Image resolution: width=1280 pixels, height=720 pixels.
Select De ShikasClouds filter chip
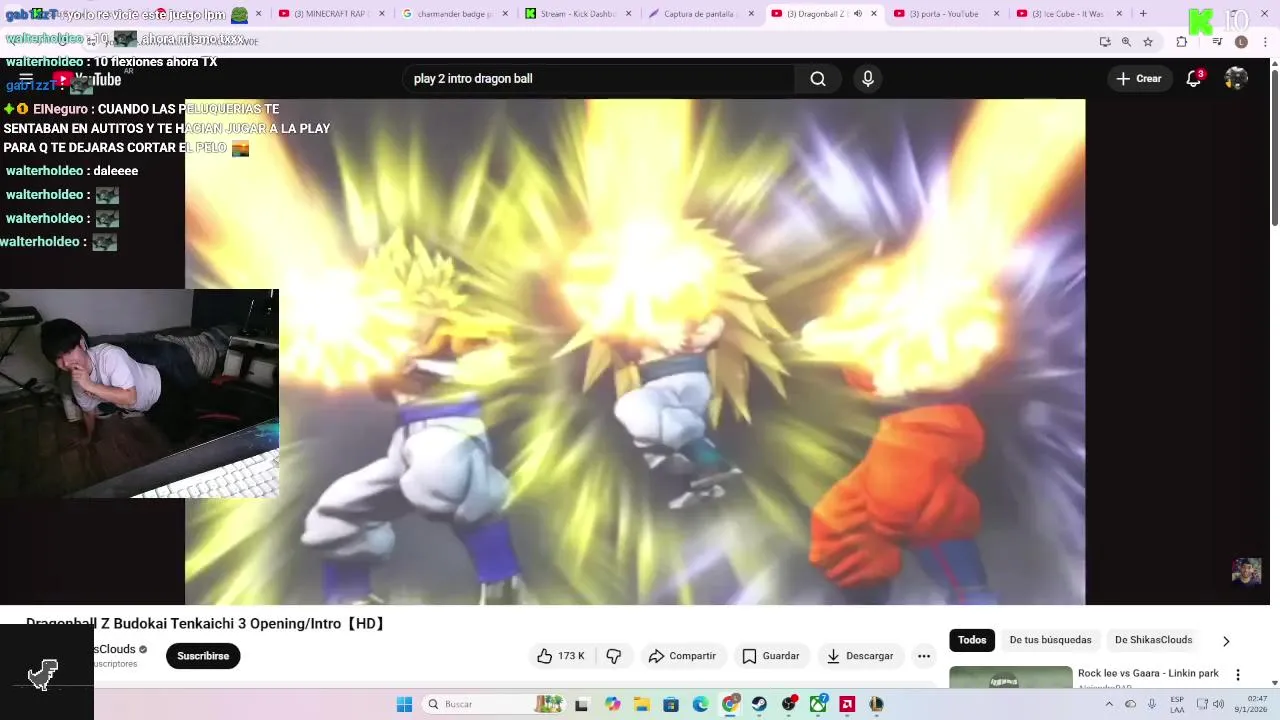point(1153,640)
